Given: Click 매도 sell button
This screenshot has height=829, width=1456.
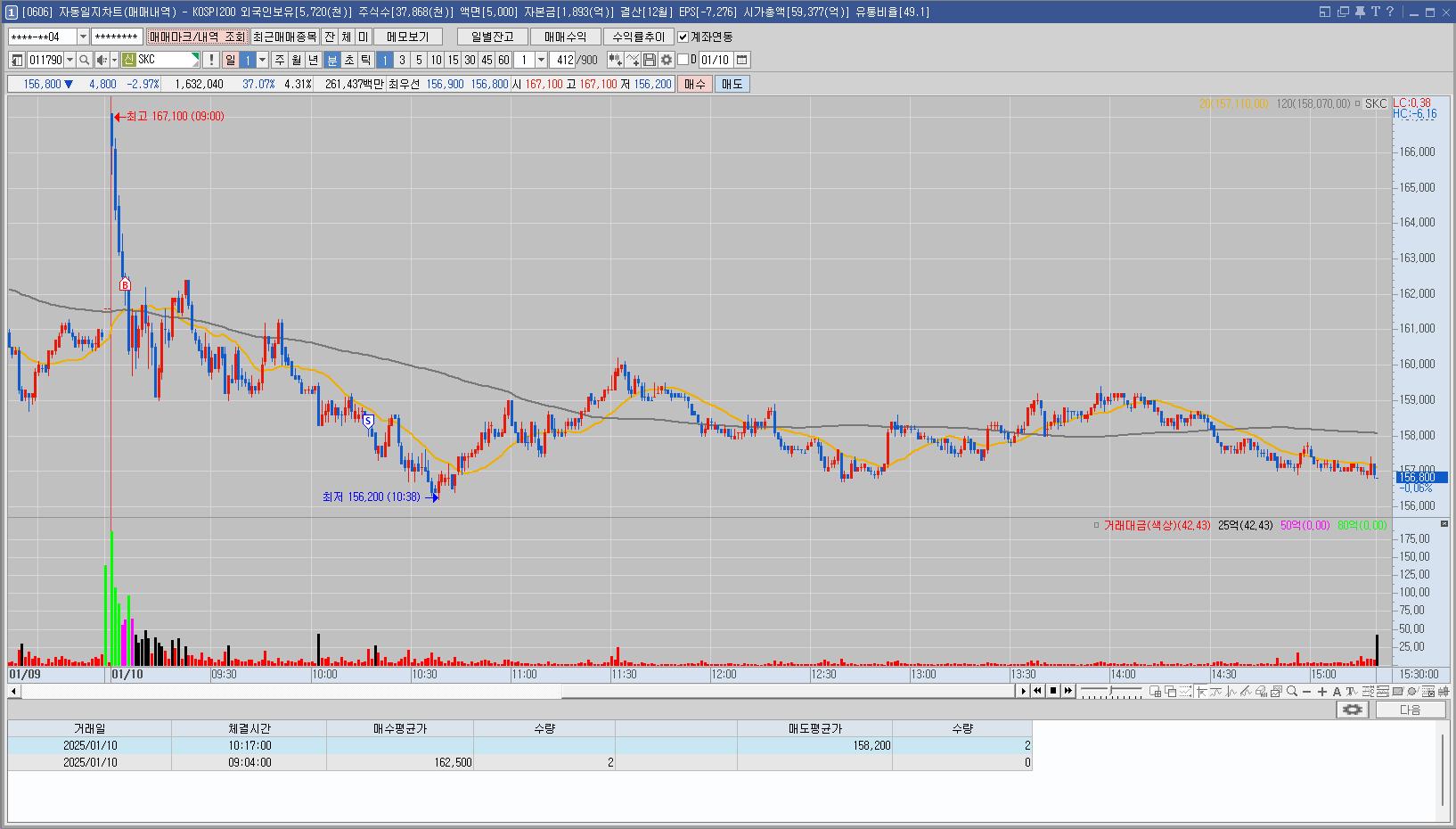Looking at the screenshot, I should point(732,84).
